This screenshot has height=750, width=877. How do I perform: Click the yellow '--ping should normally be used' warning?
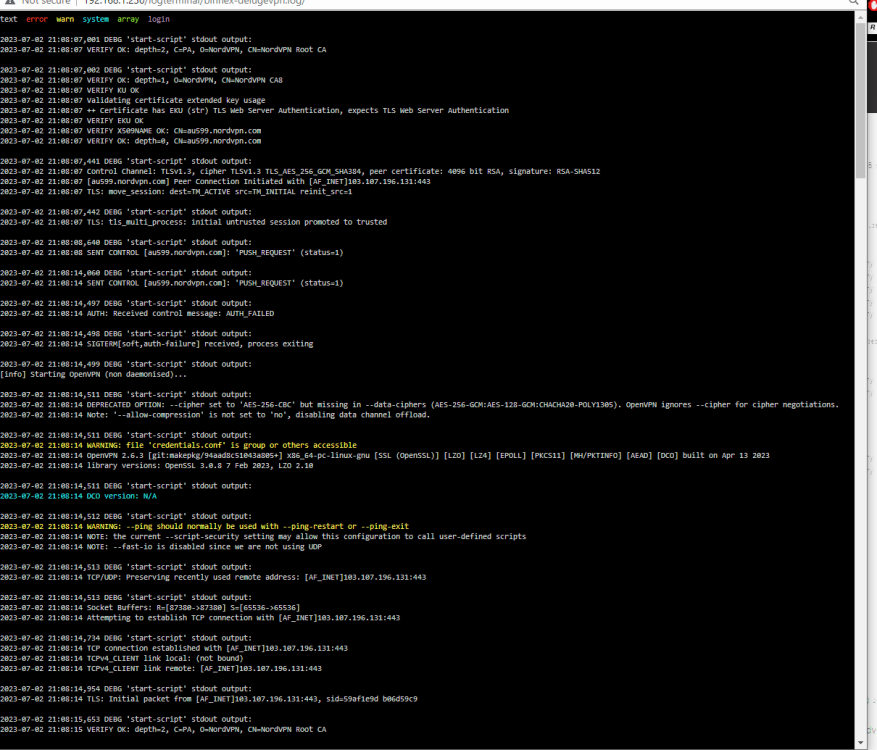click(204, 526)
